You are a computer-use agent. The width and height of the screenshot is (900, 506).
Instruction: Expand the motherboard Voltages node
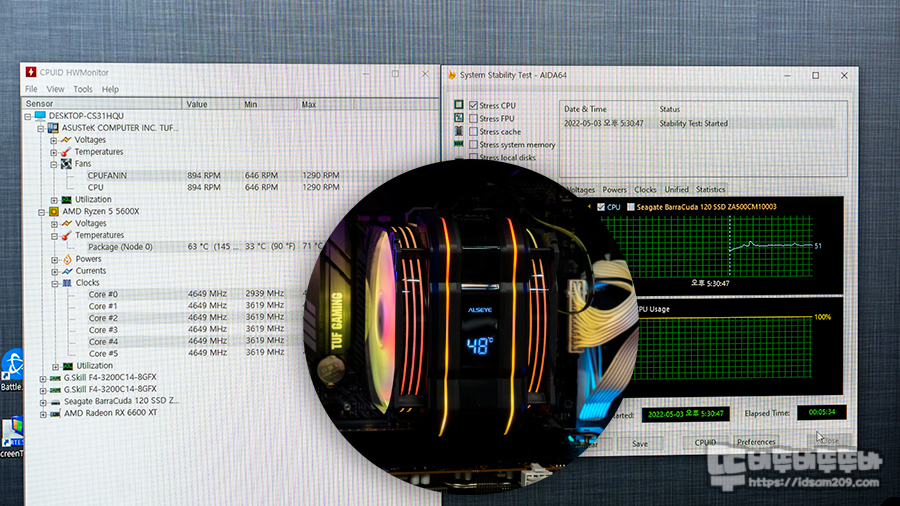(53, 140)
